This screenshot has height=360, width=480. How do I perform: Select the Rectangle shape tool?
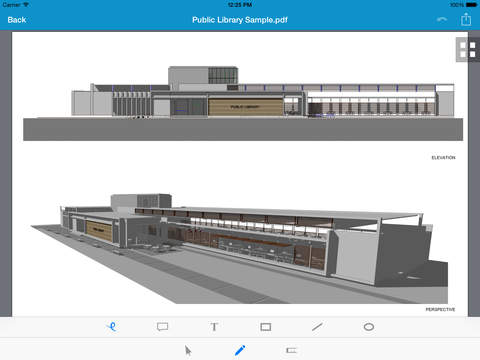click(x=266, y=327)
